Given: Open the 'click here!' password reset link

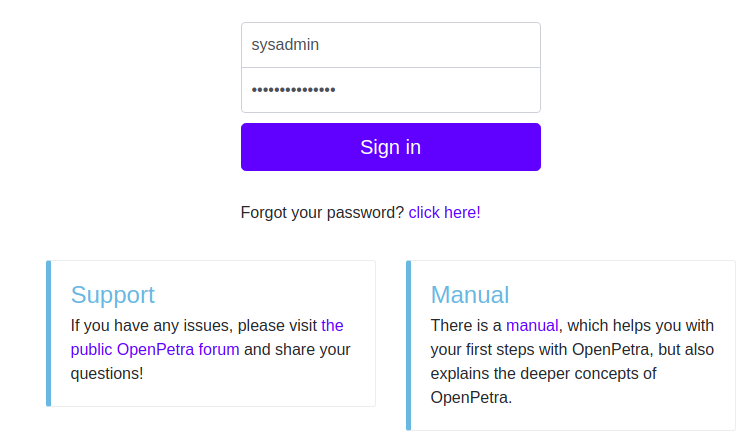Looking at the screenshot, I should pos(444,212).
